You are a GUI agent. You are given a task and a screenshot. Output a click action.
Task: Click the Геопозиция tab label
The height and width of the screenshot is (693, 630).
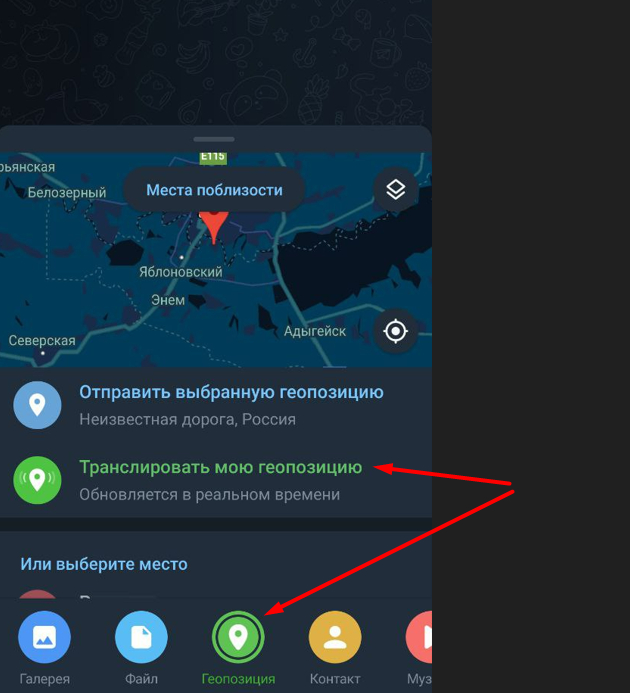238,679
